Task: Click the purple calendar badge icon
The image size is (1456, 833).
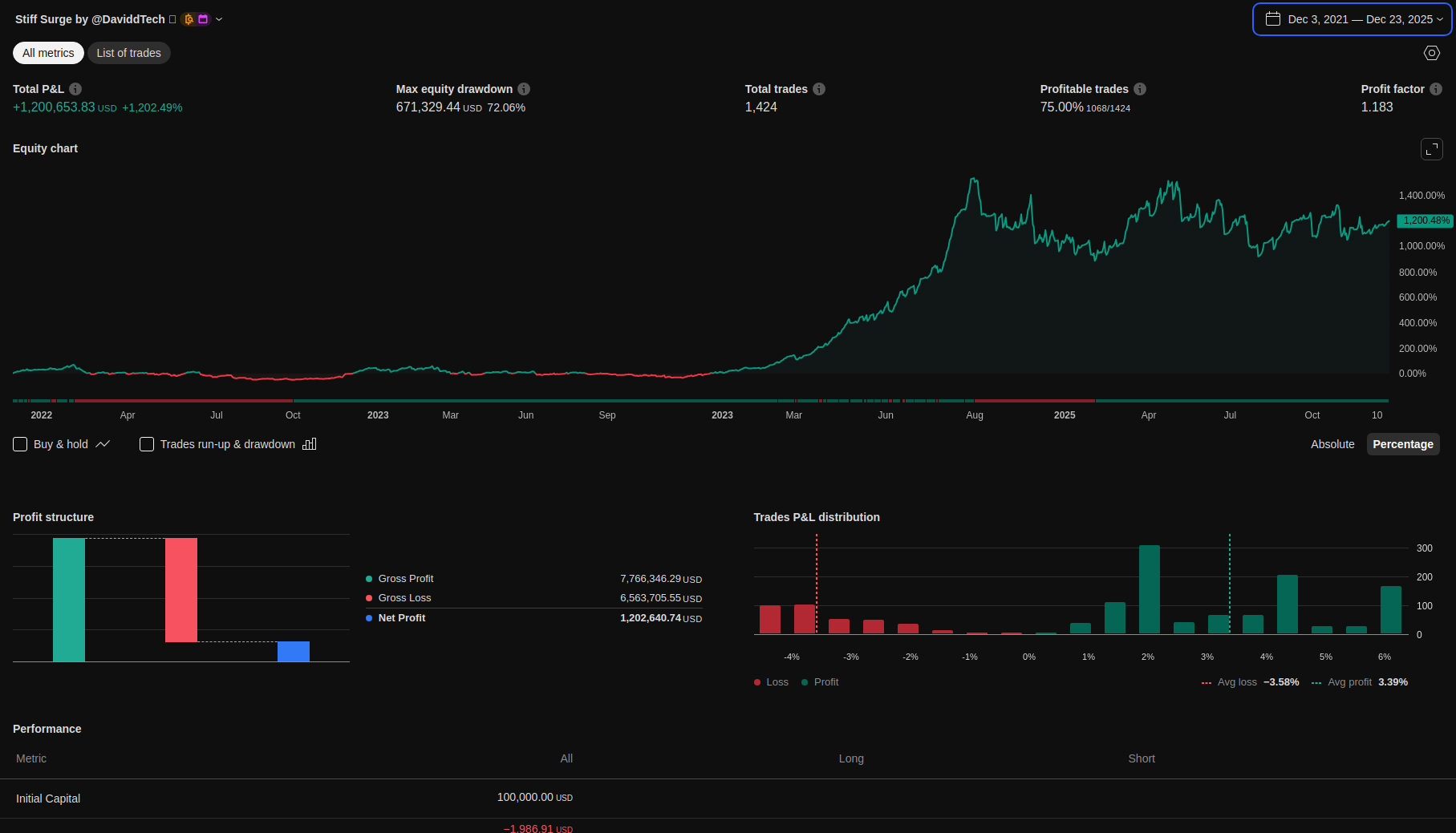Action: point(203,19)
